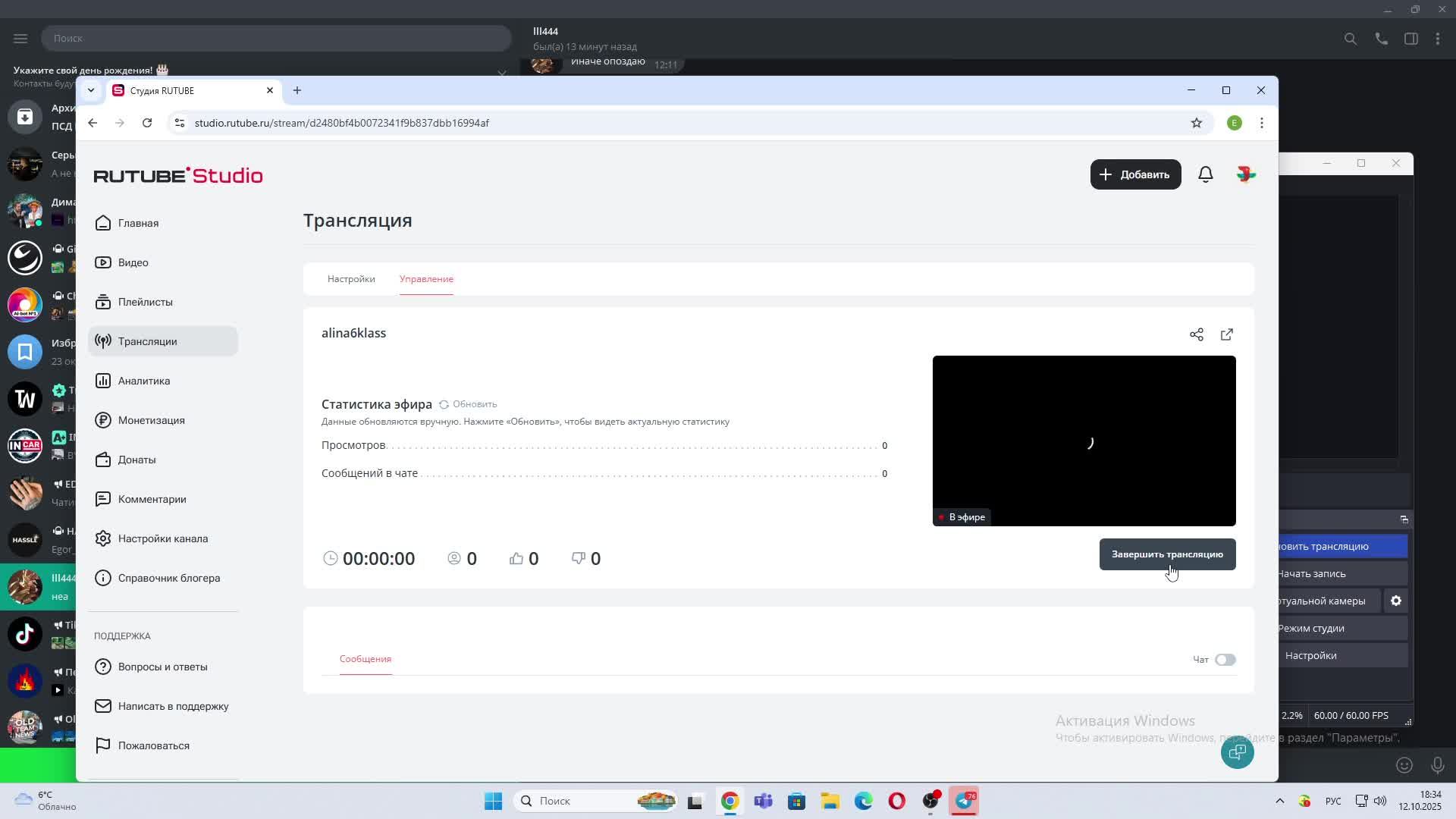Select the Монетизация sidebar item
This screenshot has width=1456, height=819.
[x=151, y=420]
